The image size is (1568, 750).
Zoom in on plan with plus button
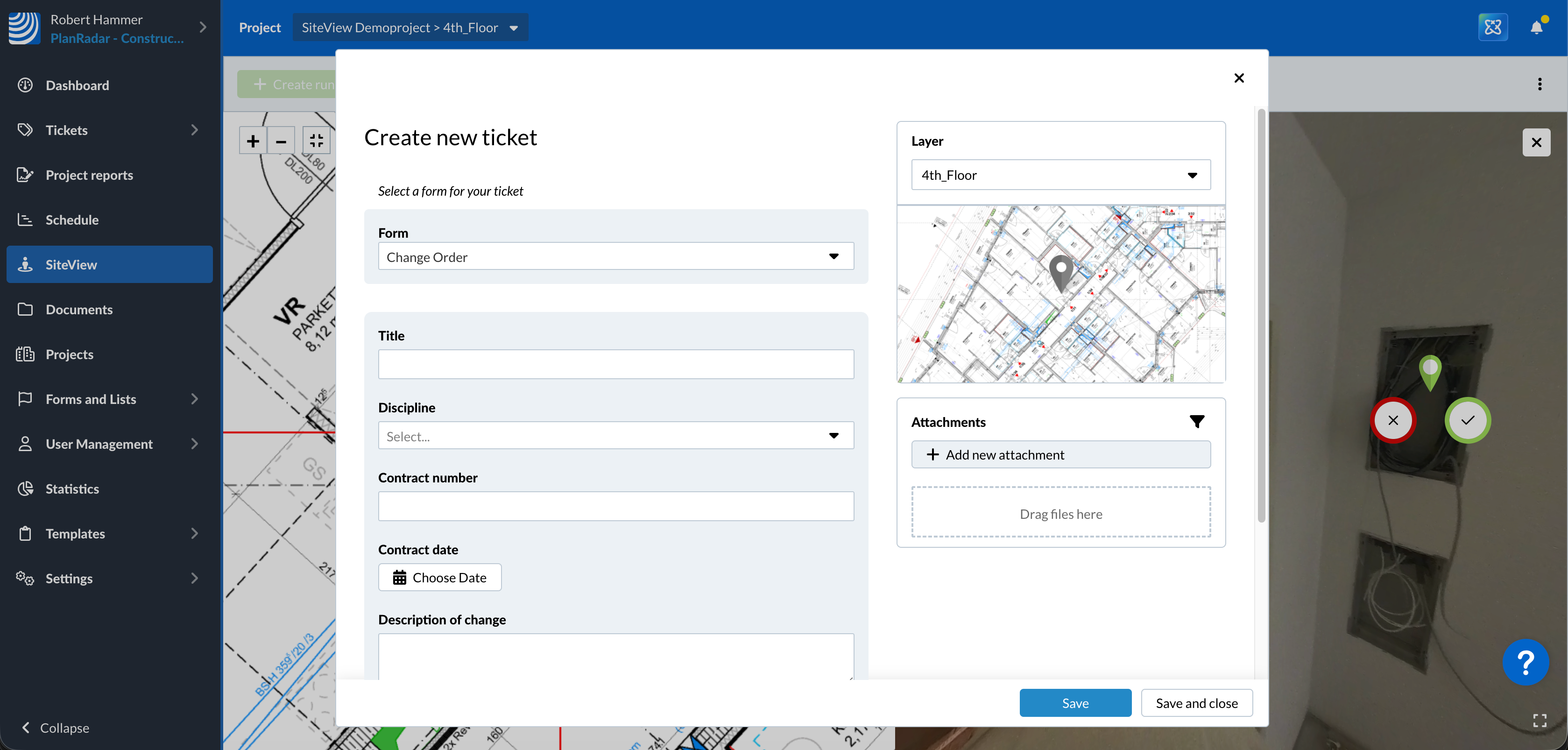pos(253,141)
